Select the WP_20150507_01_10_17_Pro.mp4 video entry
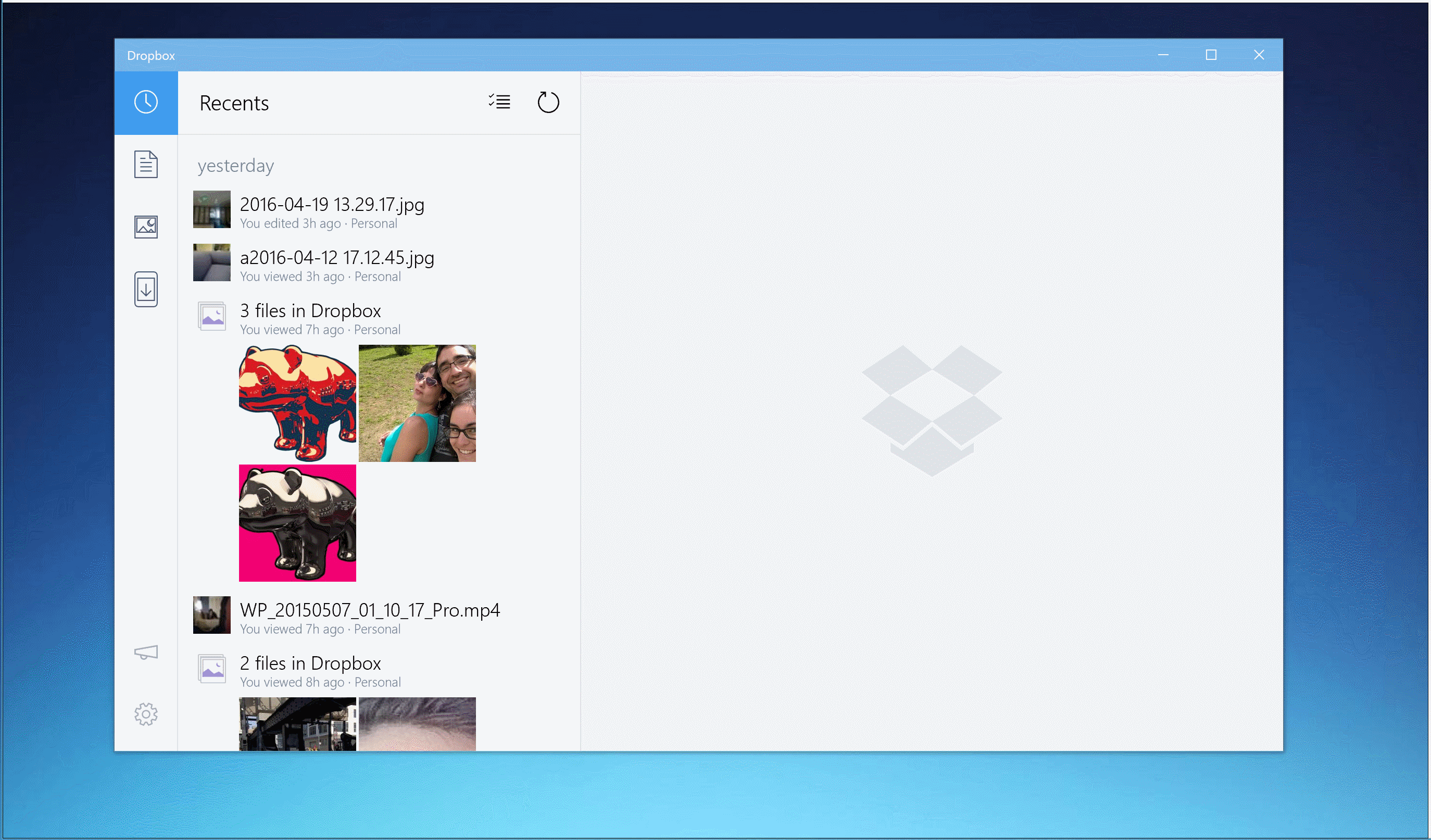 tap(369, 610)
